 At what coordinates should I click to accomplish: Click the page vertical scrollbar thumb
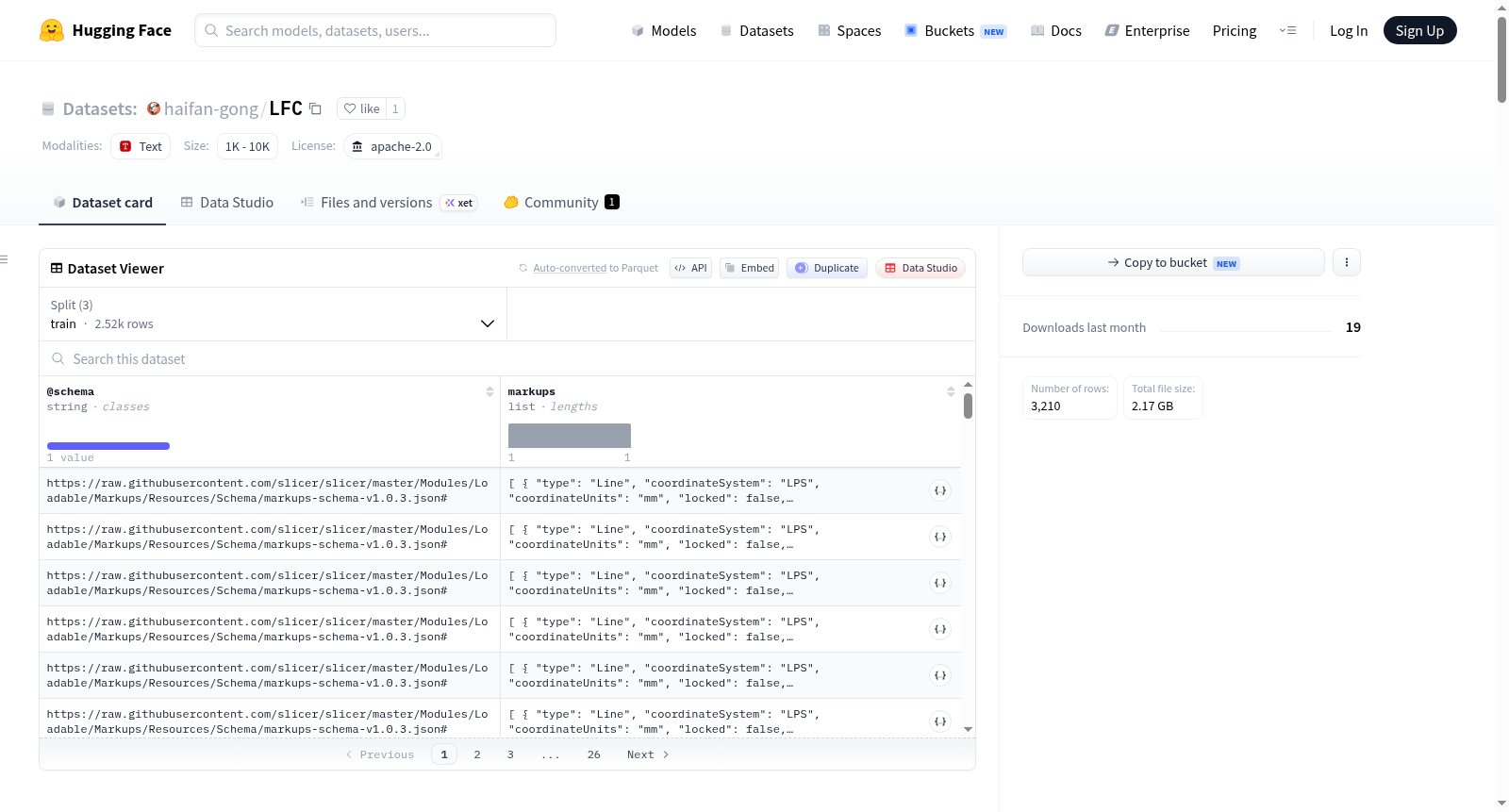1501,58
